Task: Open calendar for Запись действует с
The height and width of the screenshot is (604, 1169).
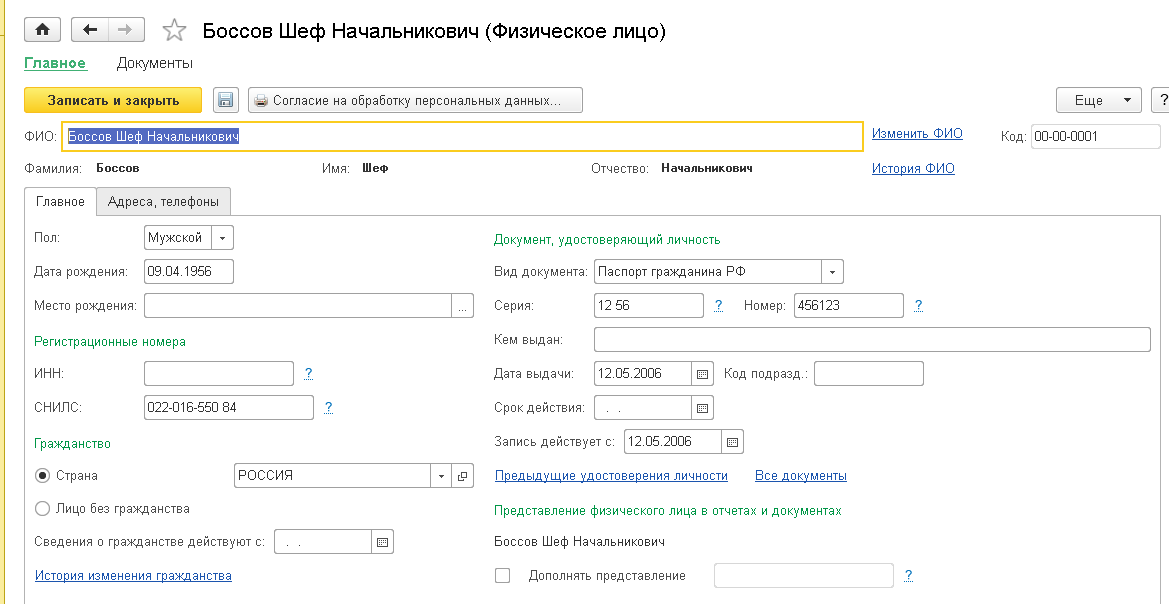Action: [x=733, y=441]
